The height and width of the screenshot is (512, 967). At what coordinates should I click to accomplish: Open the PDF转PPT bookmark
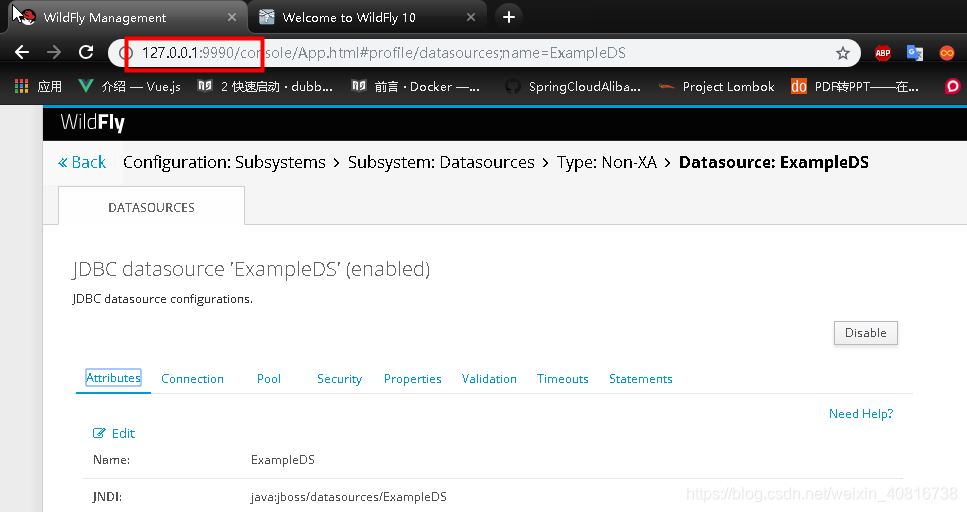pos(855,86)
